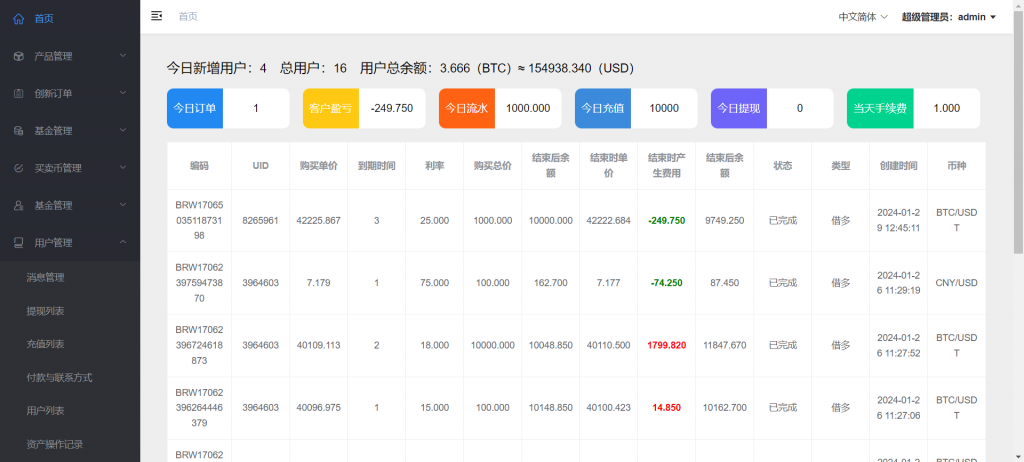Click the ending price 40110.500
Screen dimensions: 1024x462
[x=609, y=346]
